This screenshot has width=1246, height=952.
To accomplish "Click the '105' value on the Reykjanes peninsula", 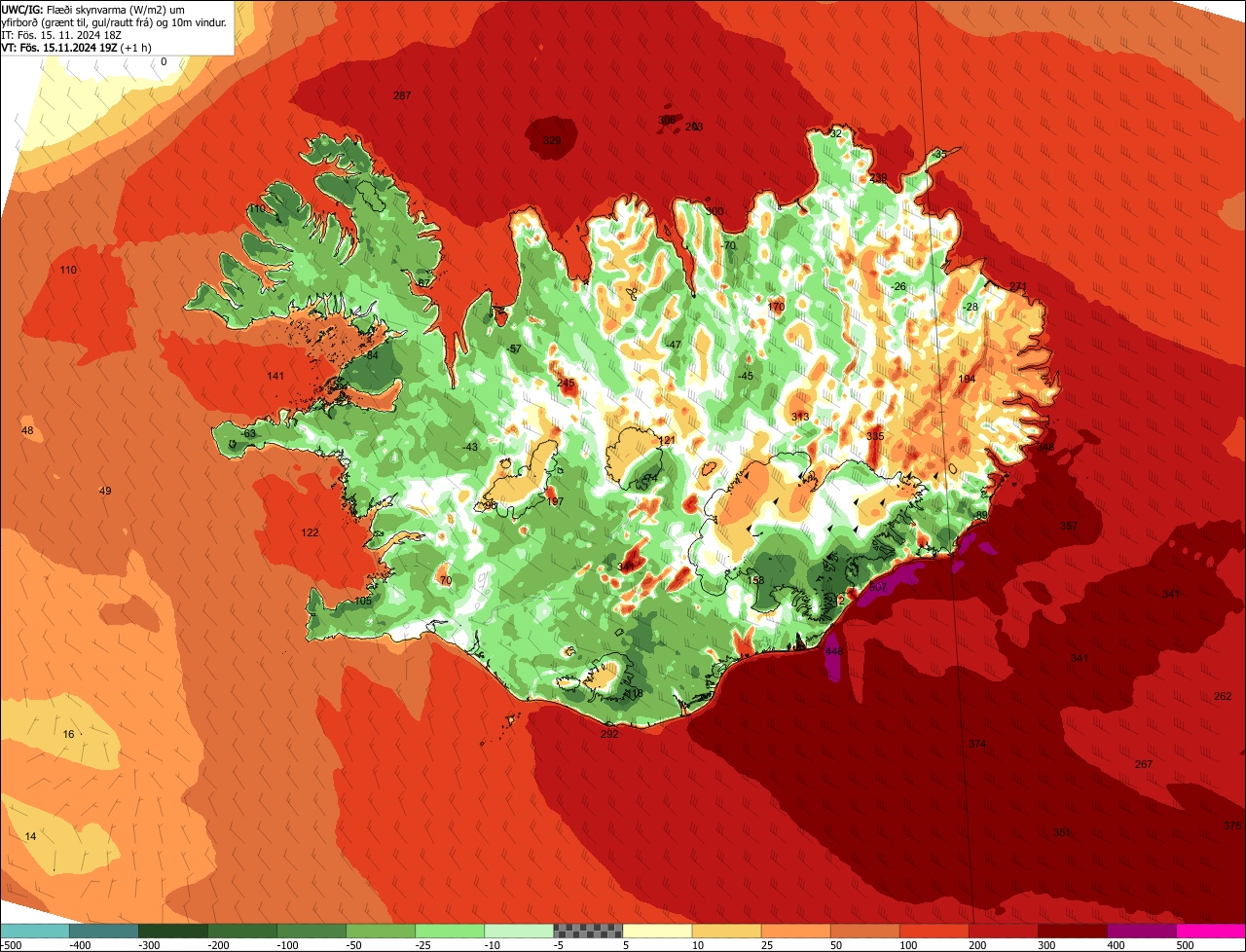I will pyautogui.click(x=363, y=602).
